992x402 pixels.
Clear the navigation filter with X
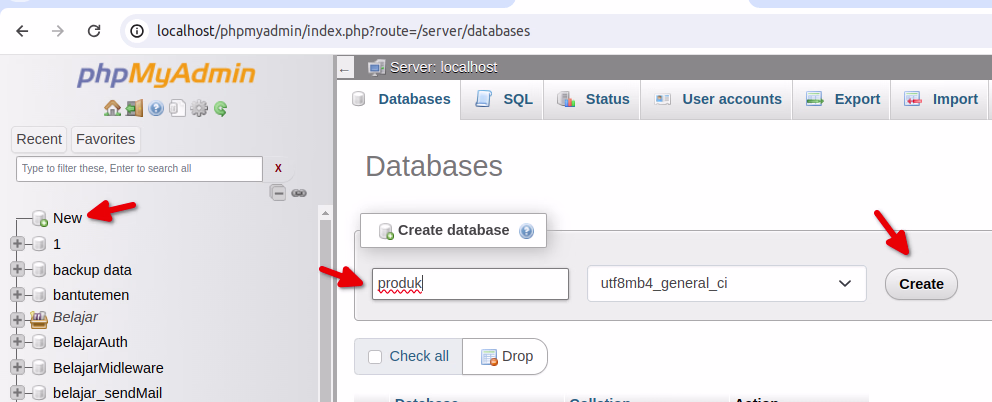[x=278, y=168]
